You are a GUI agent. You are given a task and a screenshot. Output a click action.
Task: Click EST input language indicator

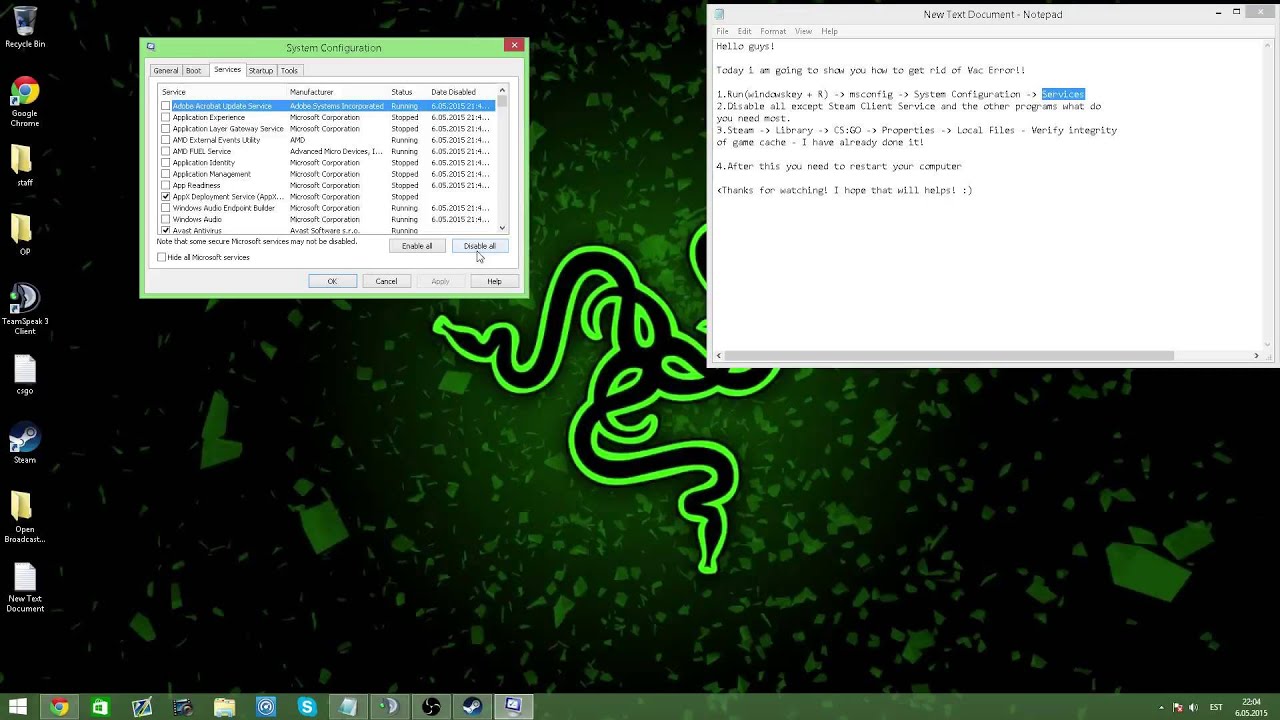pyautogui.click(x=1216, y=707)
